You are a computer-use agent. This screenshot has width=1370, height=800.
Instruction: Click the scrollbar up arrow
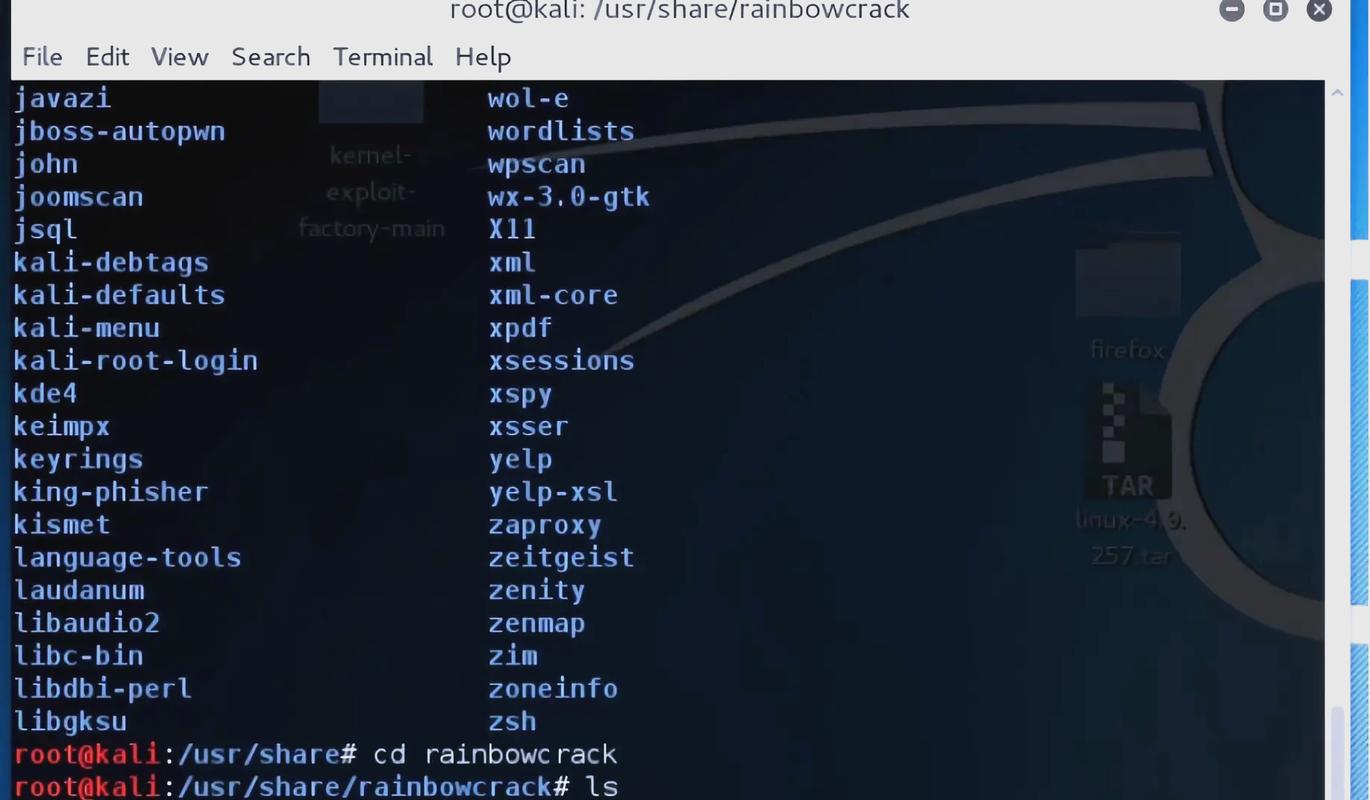[x=1337, y=93]
